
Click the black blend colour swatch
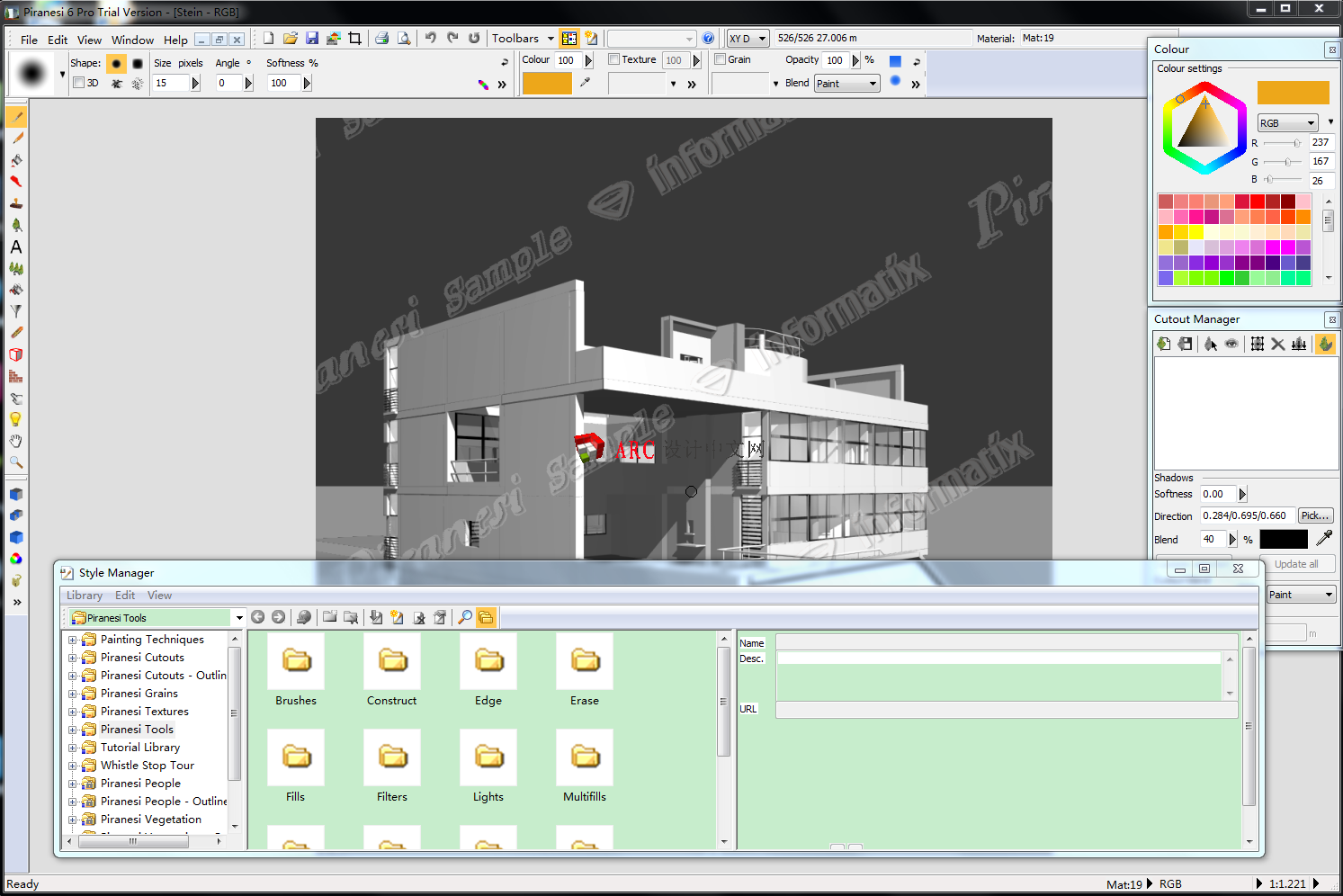[1284, 539]
